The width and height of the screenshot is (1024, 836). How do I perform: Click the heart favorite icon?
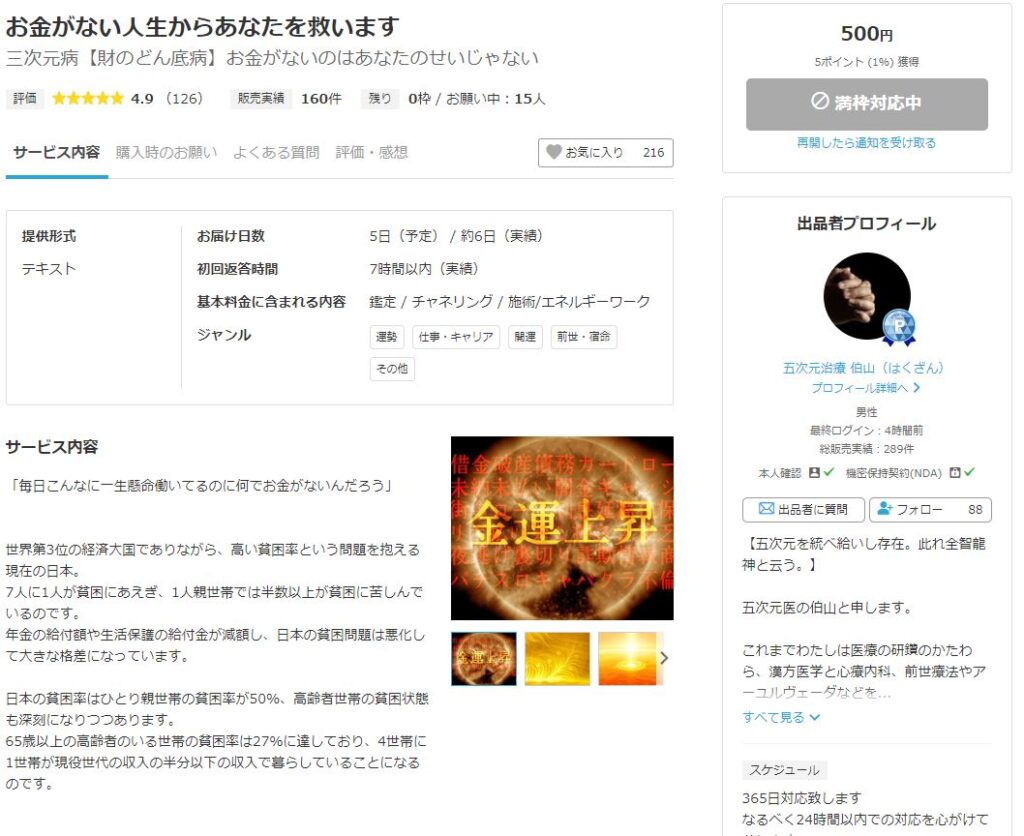point(553,152)
